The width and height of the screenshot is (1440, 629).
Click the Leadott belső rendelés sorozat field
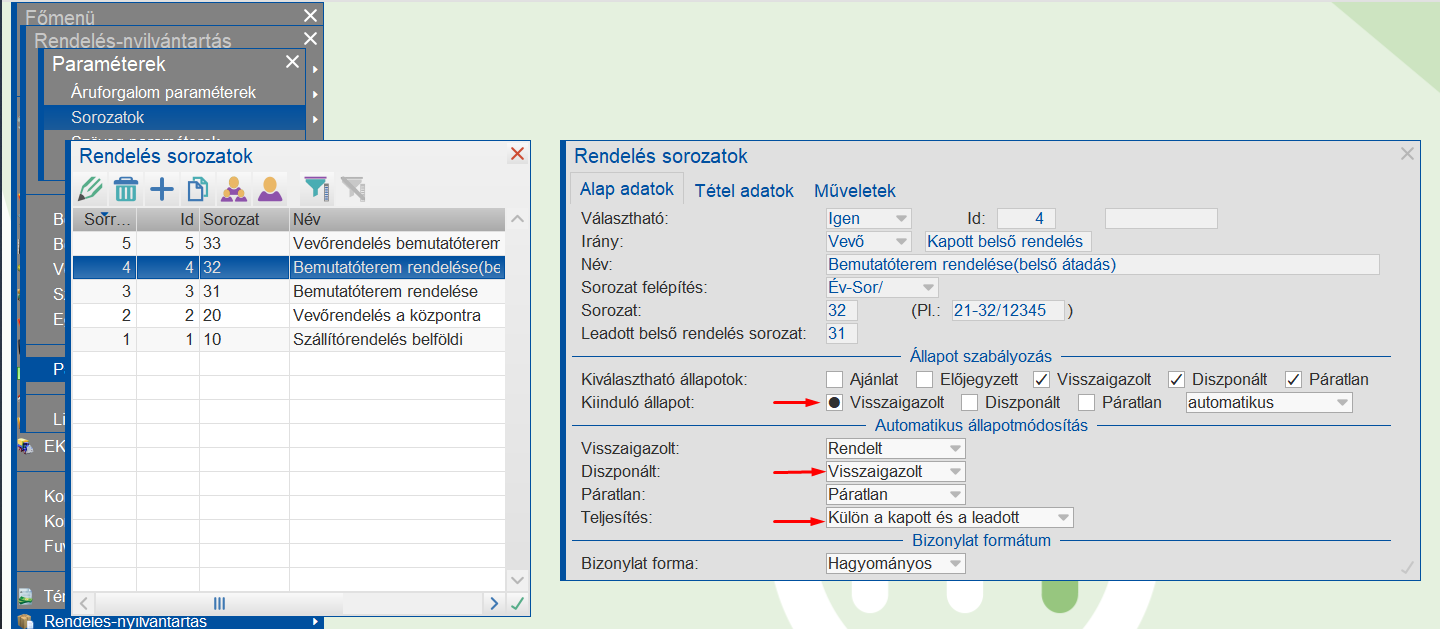coord(842,333)
